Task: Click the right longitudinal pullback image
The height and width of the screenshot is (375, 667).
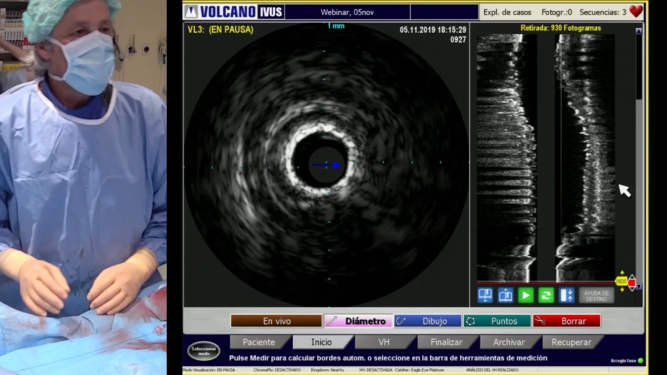Action: [585, 157]
